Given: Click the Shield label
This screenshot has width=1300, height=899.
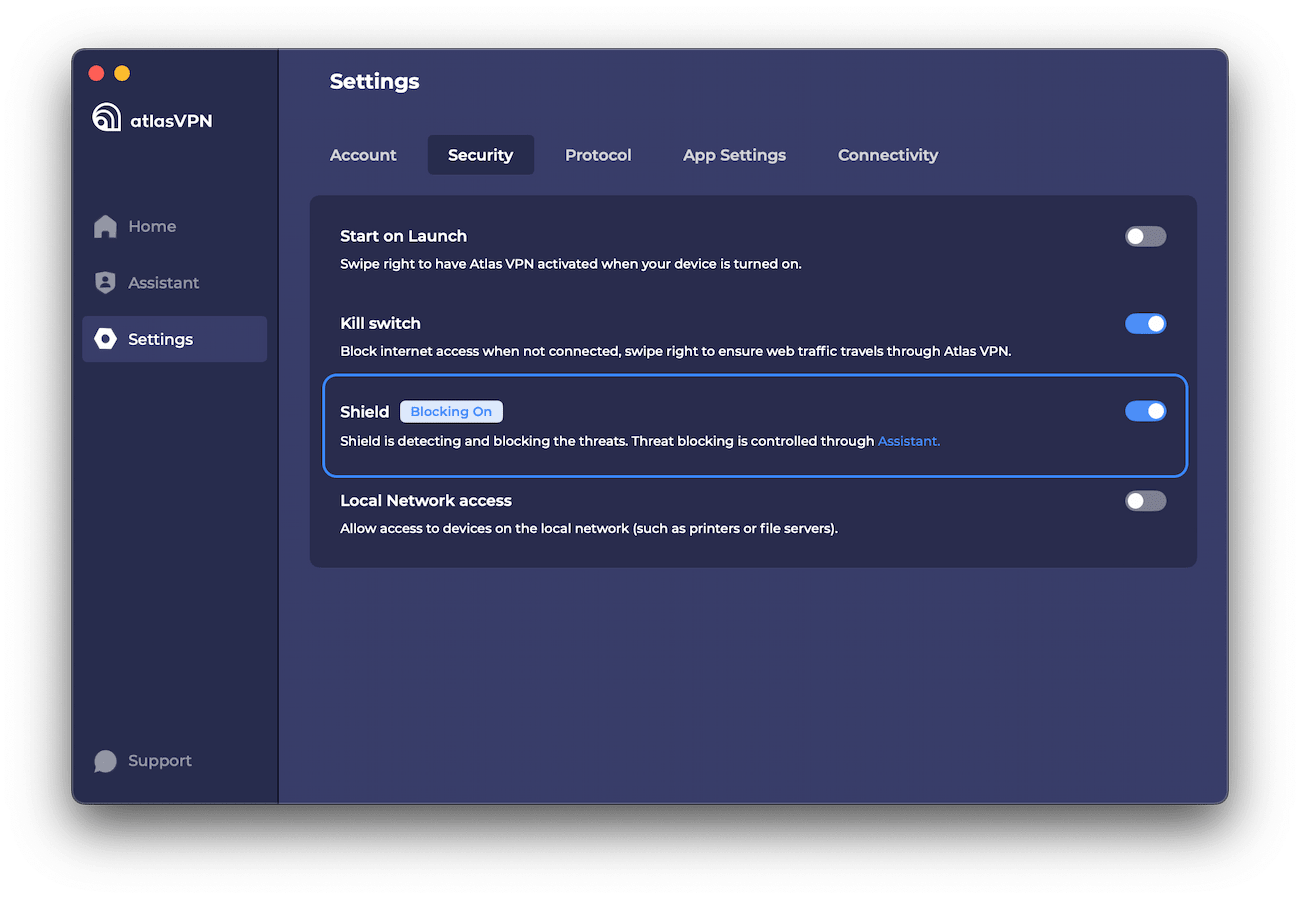Looking at the screenshot, I should coord(364,412).
